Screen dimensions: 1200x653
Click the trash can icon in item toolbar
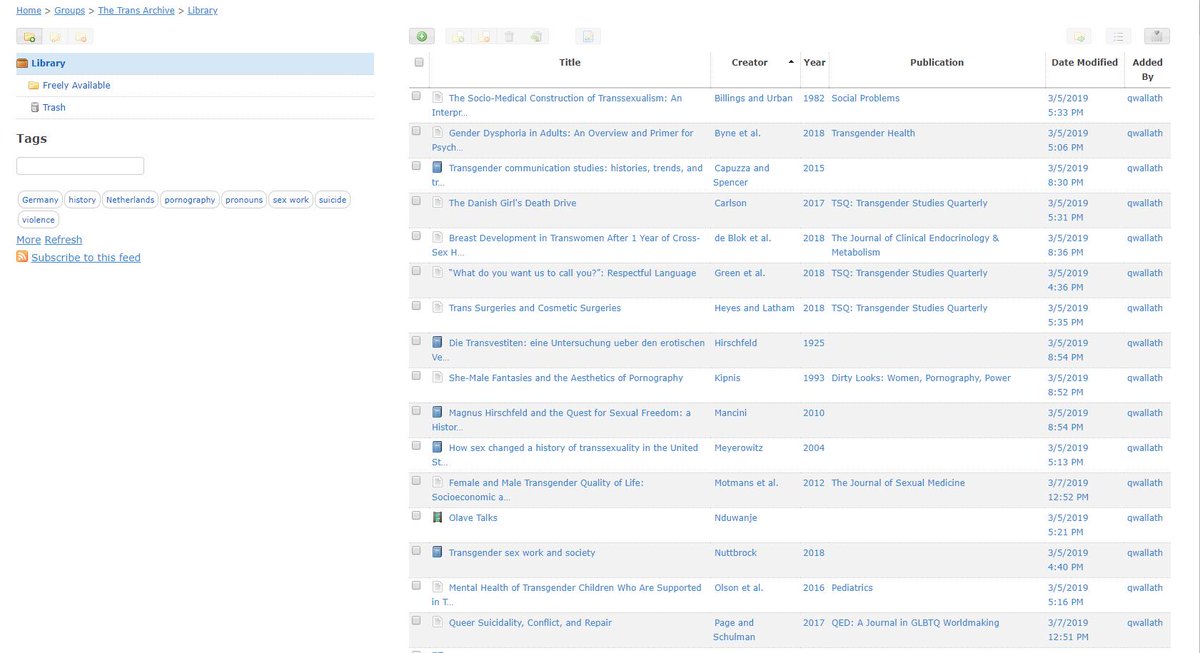point(509,37)
